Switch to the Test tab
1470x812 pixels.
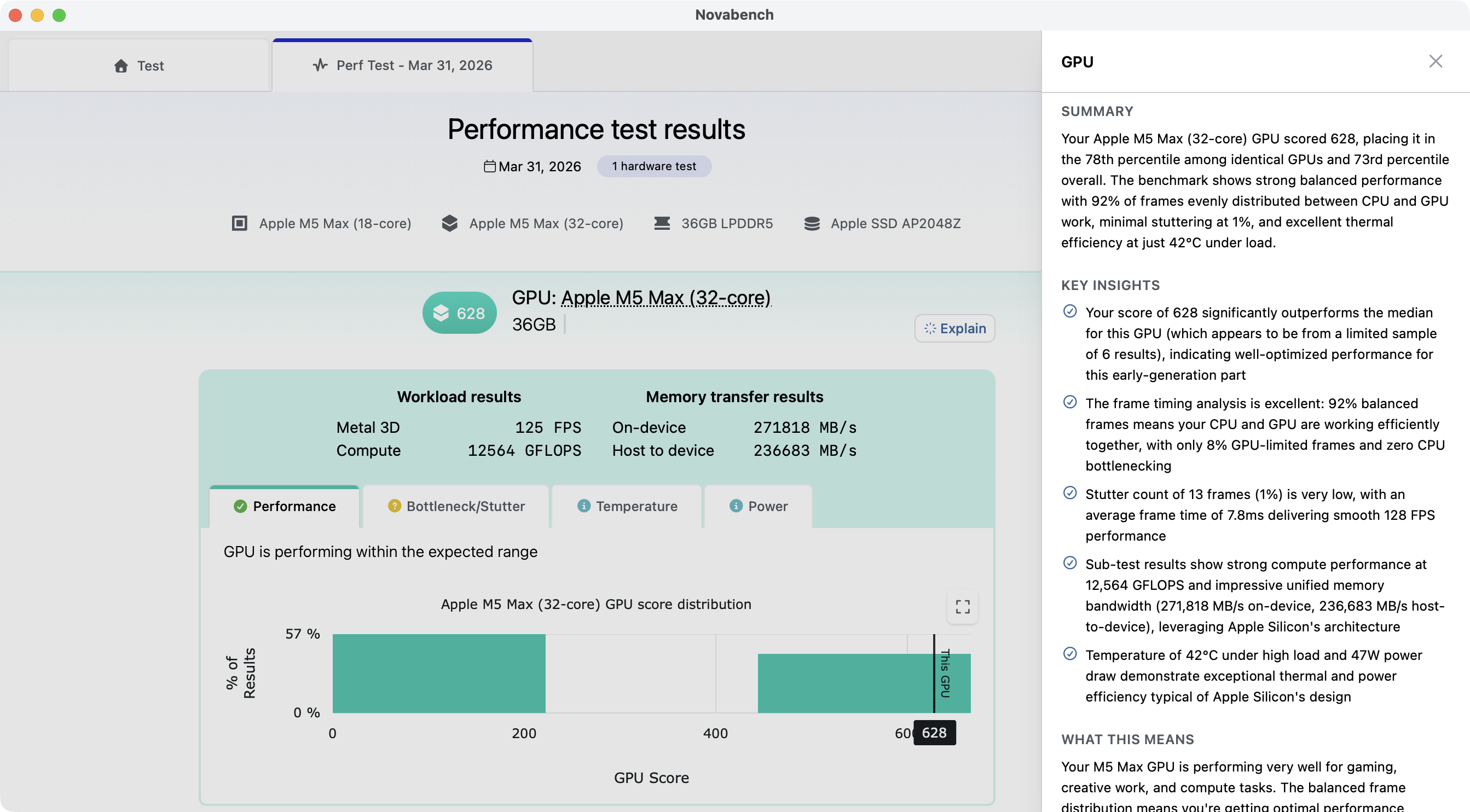[137, 65]
